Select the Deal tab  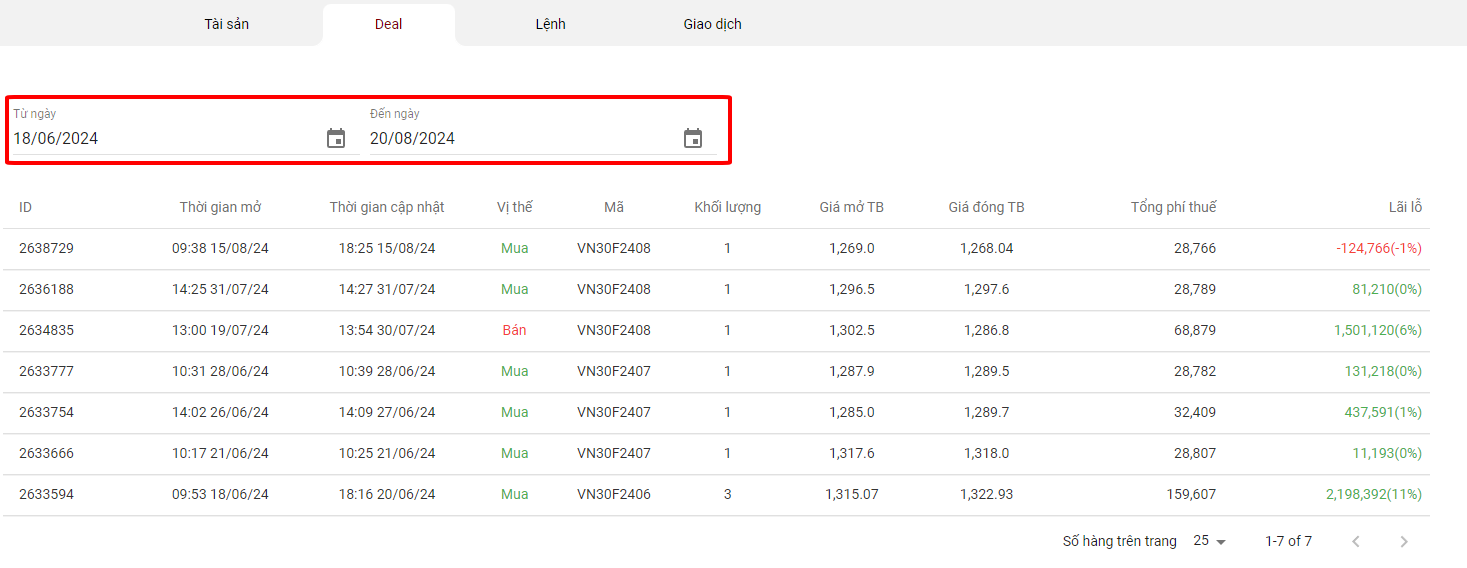[388, 24]
